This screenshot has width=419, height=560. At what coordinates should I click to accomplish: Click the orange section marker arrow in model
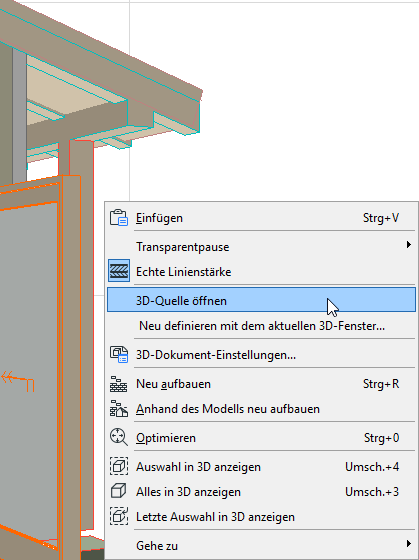click(x=18, y=381)
